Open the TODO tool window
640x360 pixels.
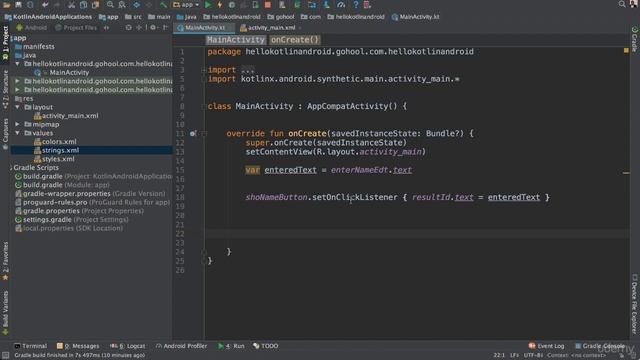[266, 346]
